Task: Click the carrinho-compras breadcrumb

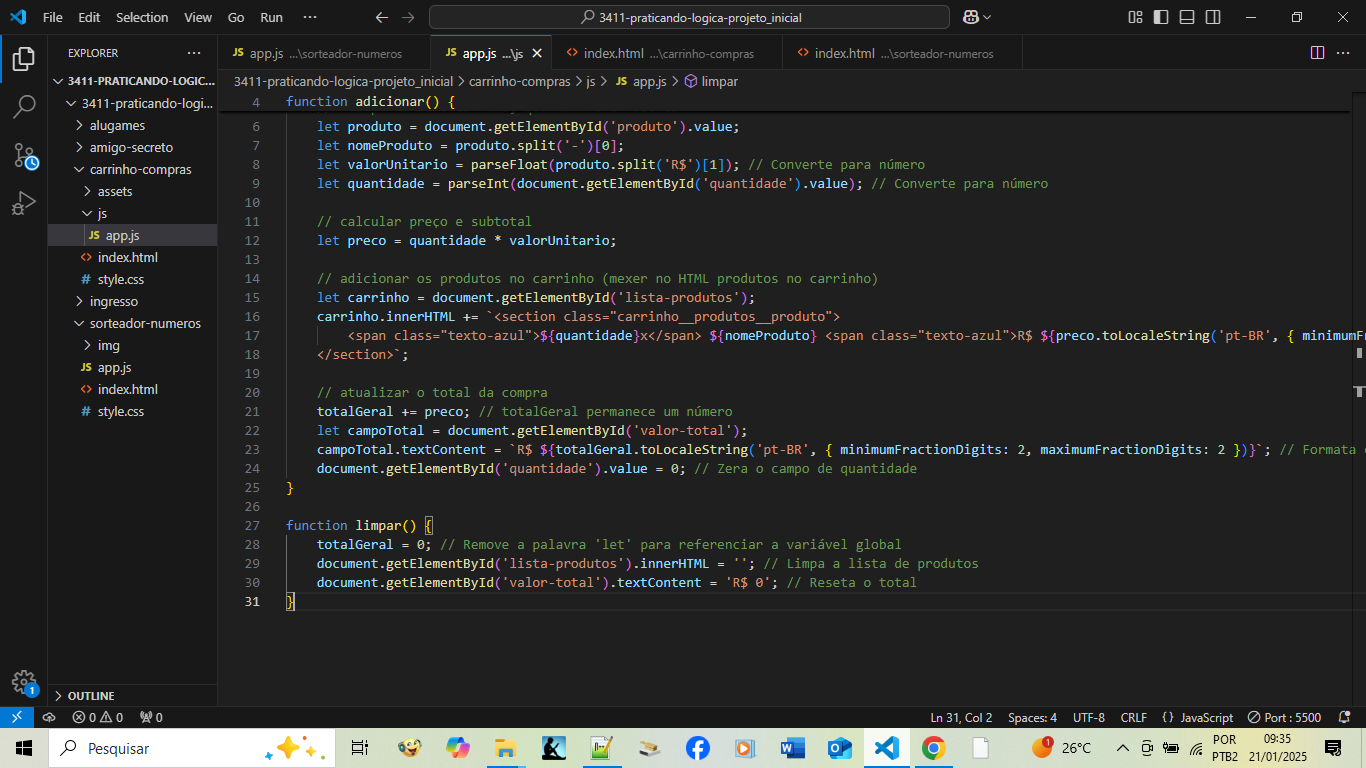Action: pyautogui.click(x=519, y=81)
